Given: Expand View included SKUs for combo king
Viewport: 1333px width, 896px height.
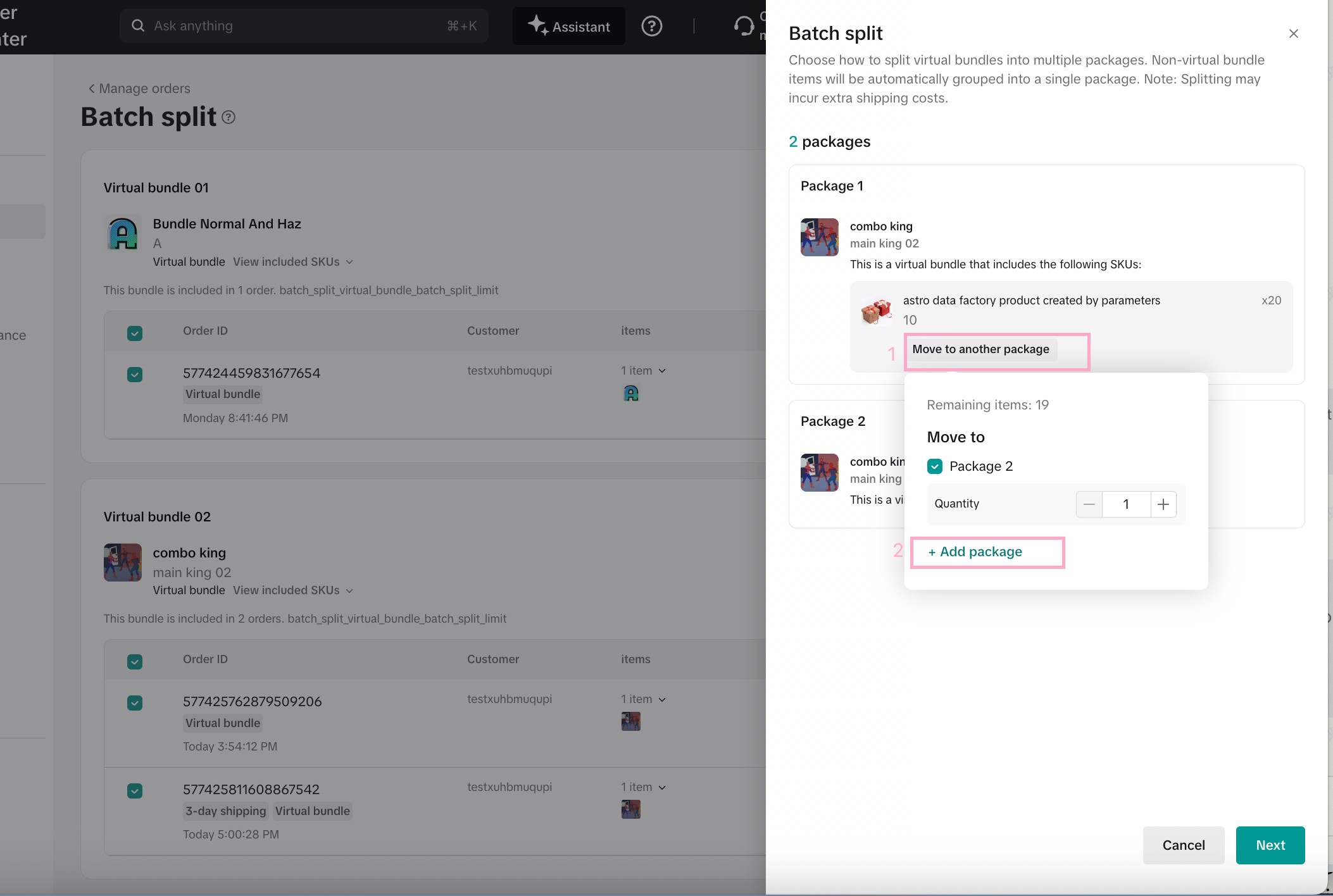Looking at the screenshot, I should (x=293, y=590).
